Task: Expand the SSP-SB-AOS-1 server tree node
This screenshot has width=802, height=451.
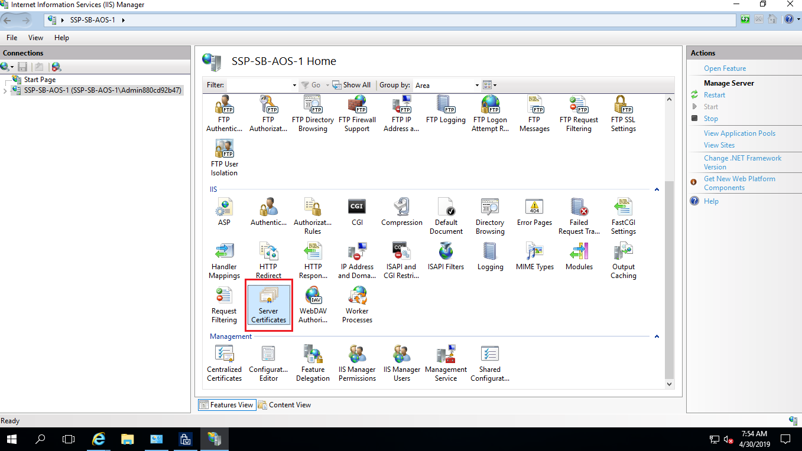Action: (x=6, y=91)
